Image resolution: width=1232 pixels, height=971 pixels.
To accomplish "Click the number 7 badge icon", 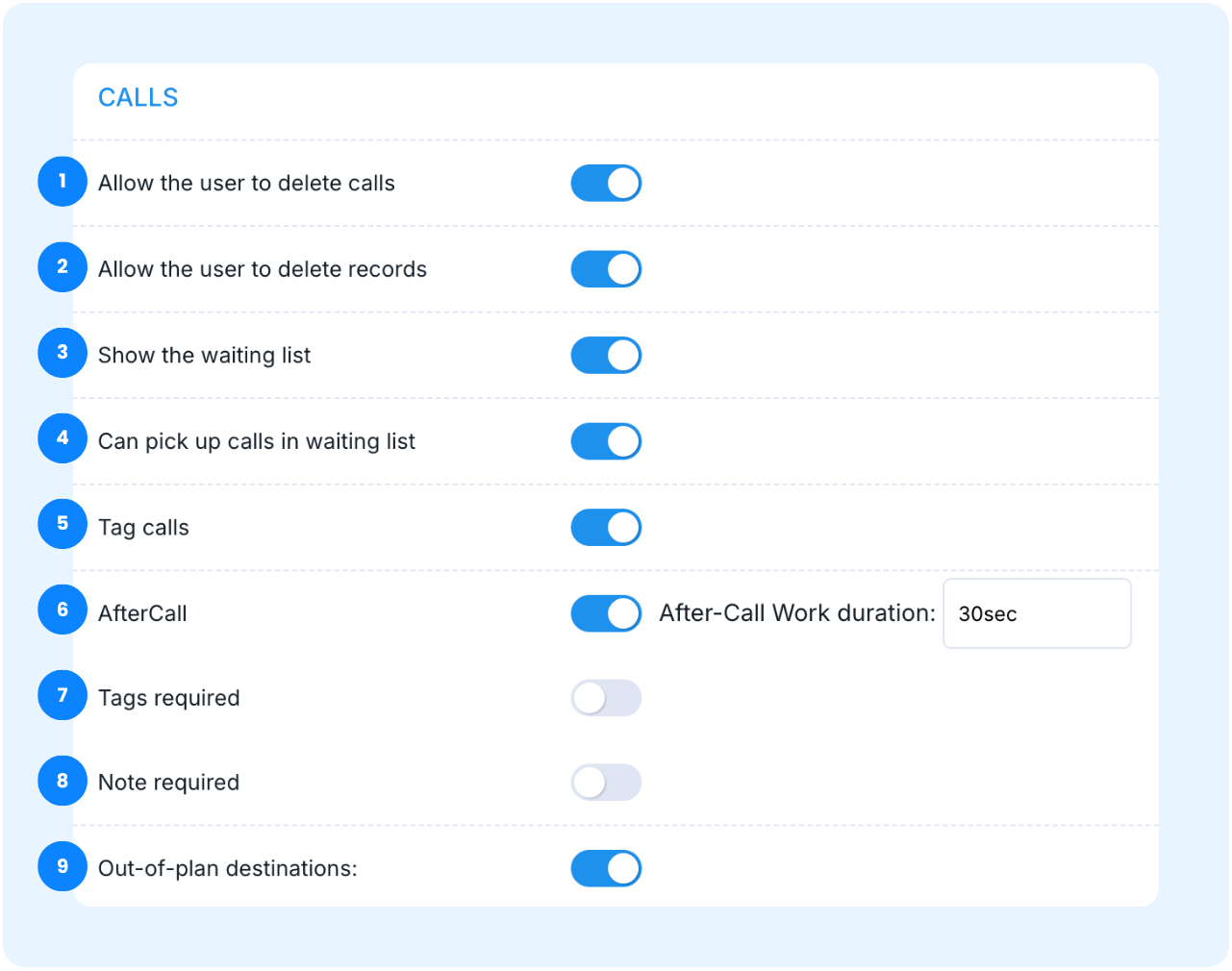I will click(63, 695).
